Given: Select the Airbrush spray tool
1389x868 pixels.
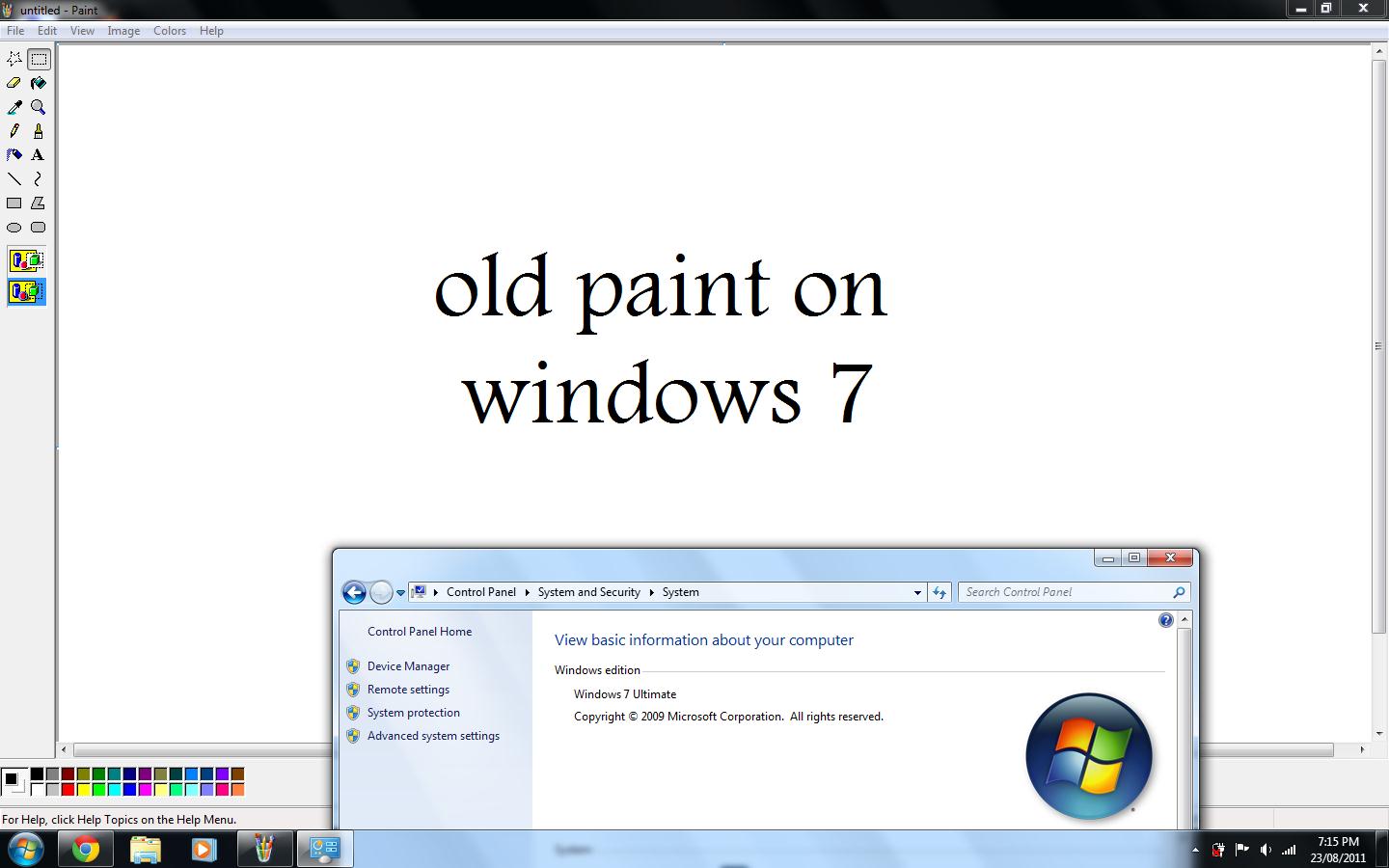Looking at the screenshot, I should (14, 154).
